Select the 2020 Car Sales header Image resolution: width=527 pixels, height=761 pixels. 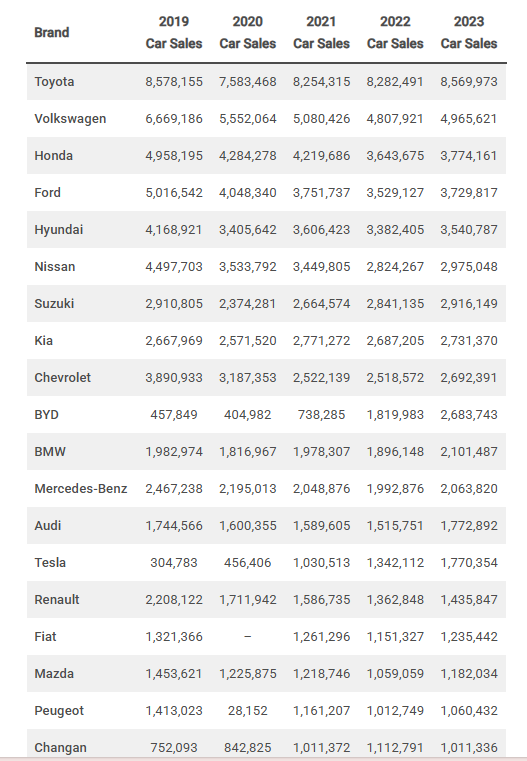[x=247, y=33]
